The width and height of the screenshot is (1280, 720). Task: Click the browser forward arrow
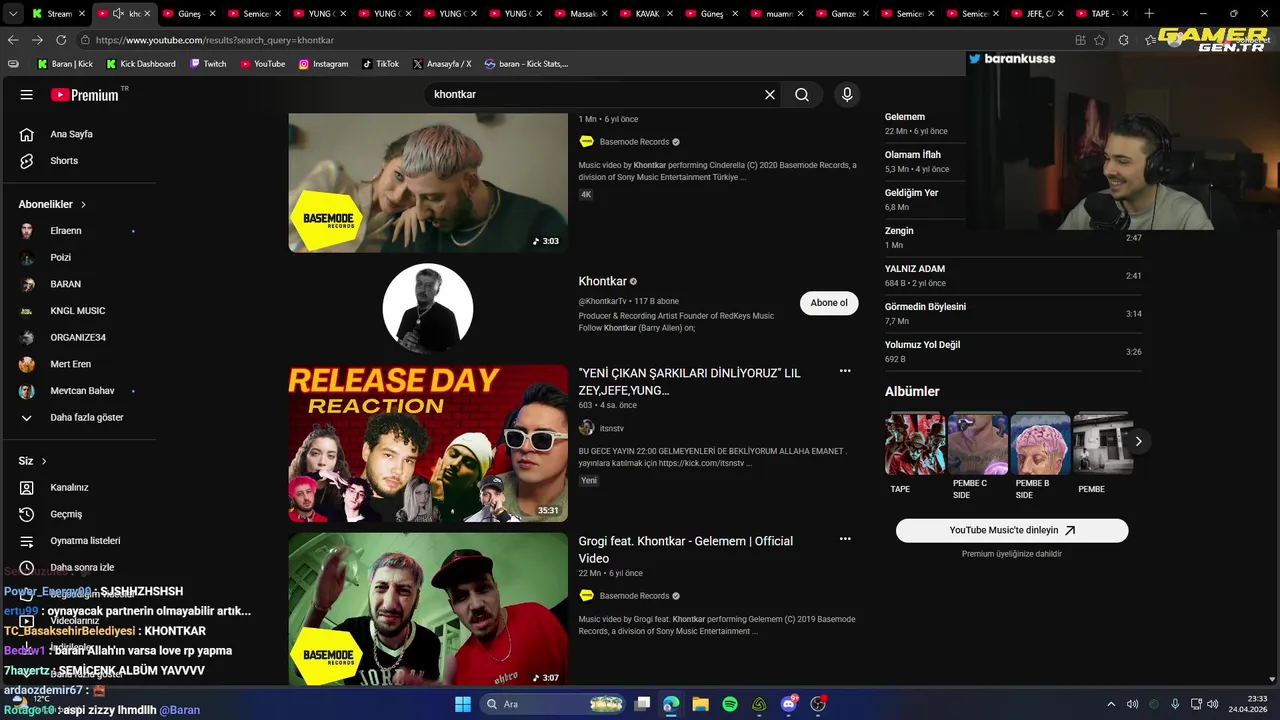click(x=37, y=40)
